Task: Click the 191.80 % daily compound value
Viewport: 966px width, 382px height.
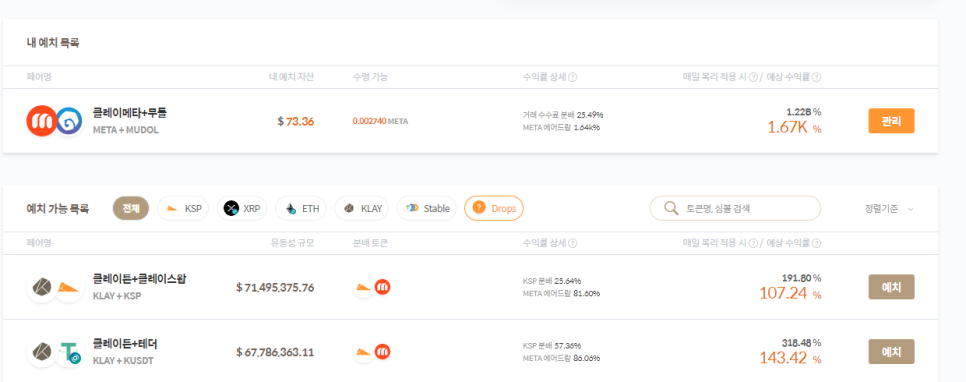Action: pyautogui.click(x=802, y=277)
